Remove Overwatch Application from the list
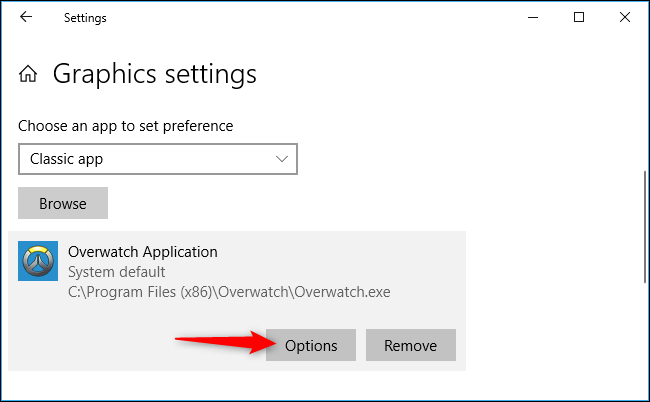 pyautogui.click(x=410, y=345)
